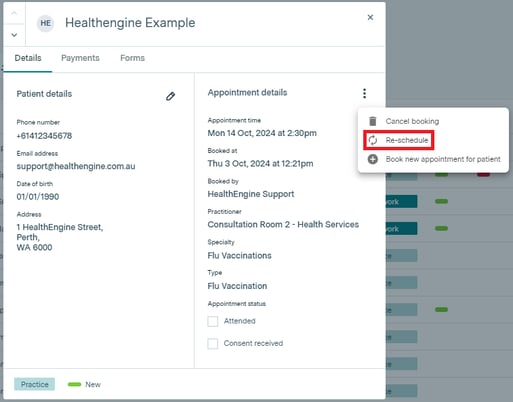513x402 pixels.
Task: Click phone number +61412345678
Action: pos(44,136)
